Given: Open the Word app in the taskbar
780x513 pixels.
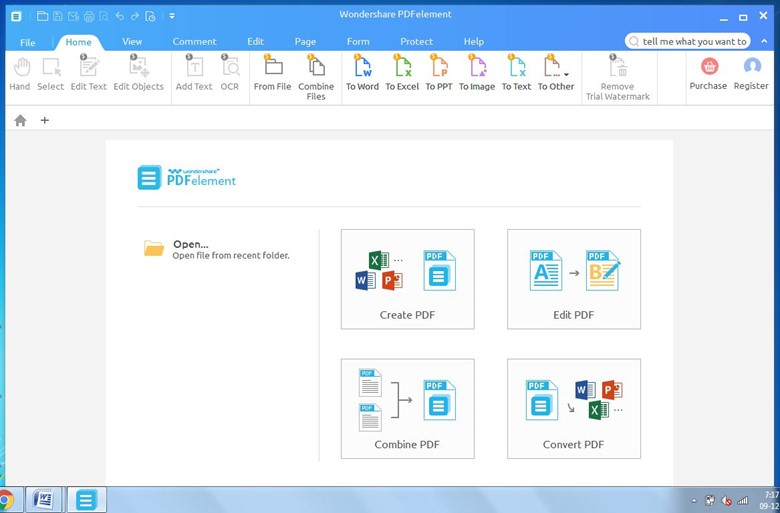Looking at the screenshot, I should point(44,500).
